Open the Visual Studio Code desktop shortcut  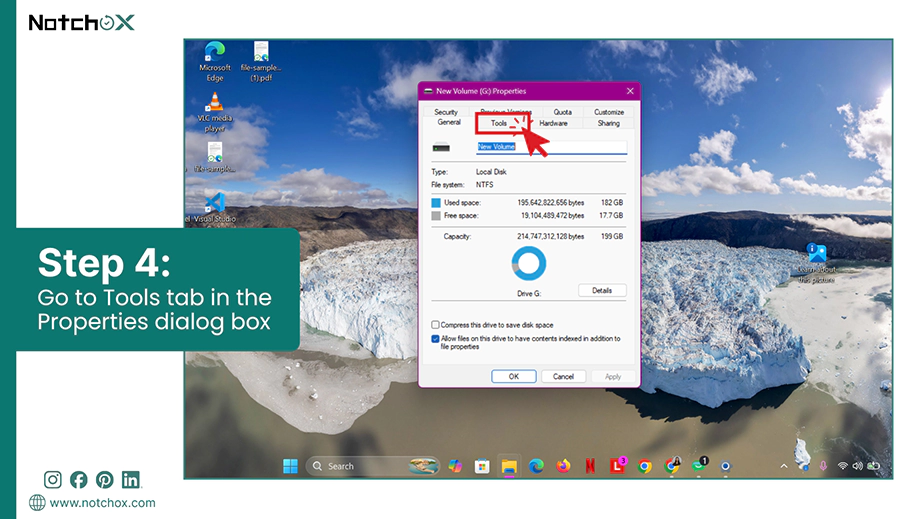tap(213, 207)
